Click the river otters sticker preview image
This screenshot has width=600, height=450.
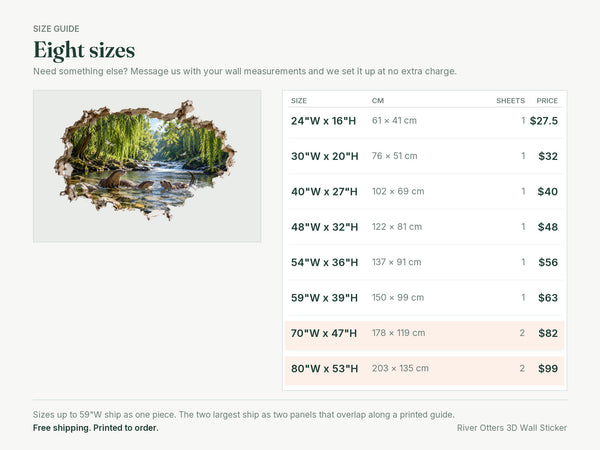[147, 166]
